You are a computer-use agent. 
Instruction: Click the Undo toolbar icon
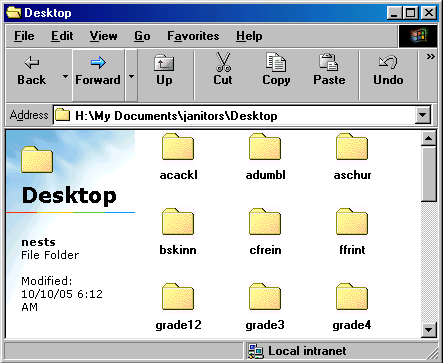(388, 70)
